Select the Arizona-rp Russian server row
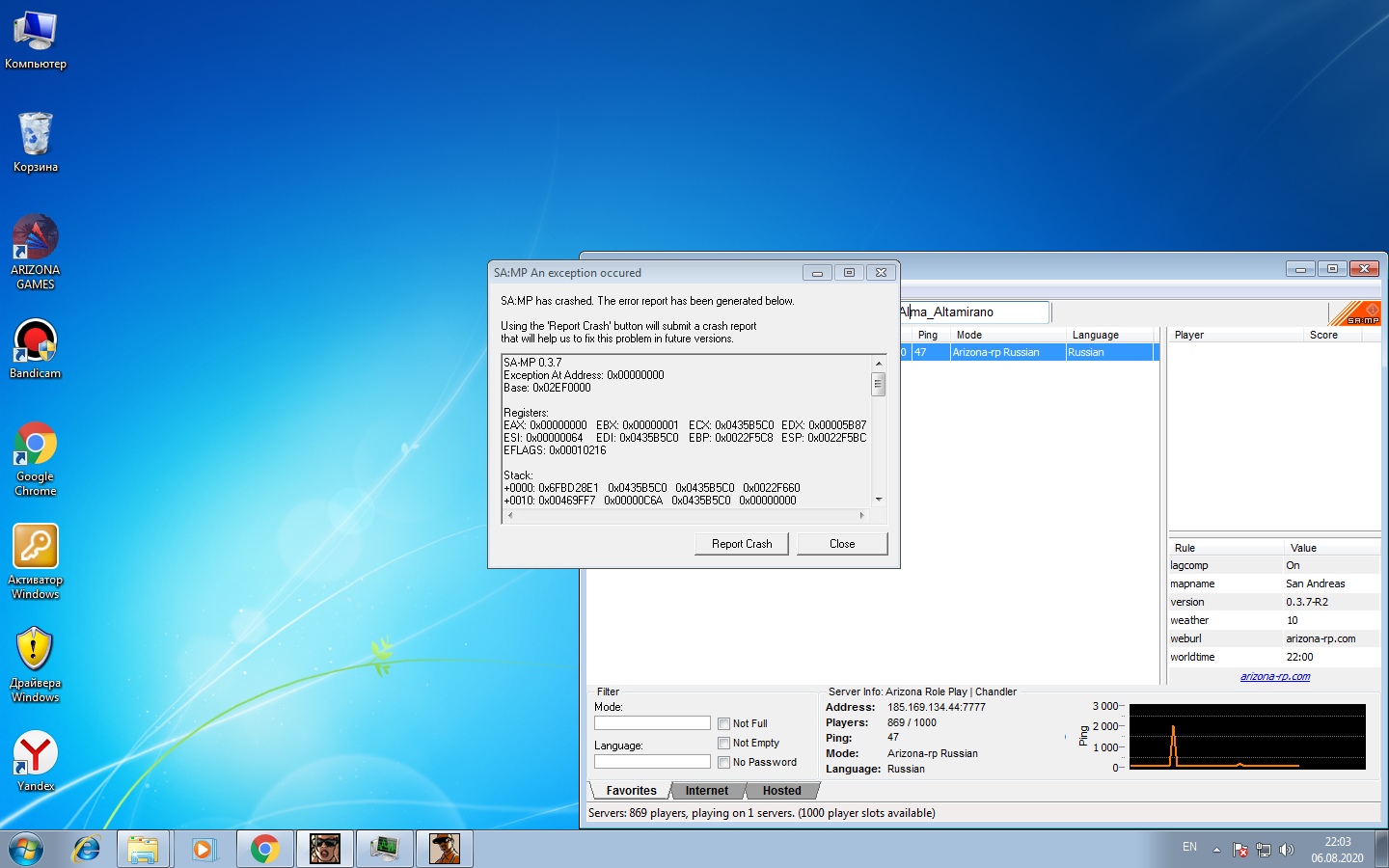Screen dimensions: 1389x868 1028,353
